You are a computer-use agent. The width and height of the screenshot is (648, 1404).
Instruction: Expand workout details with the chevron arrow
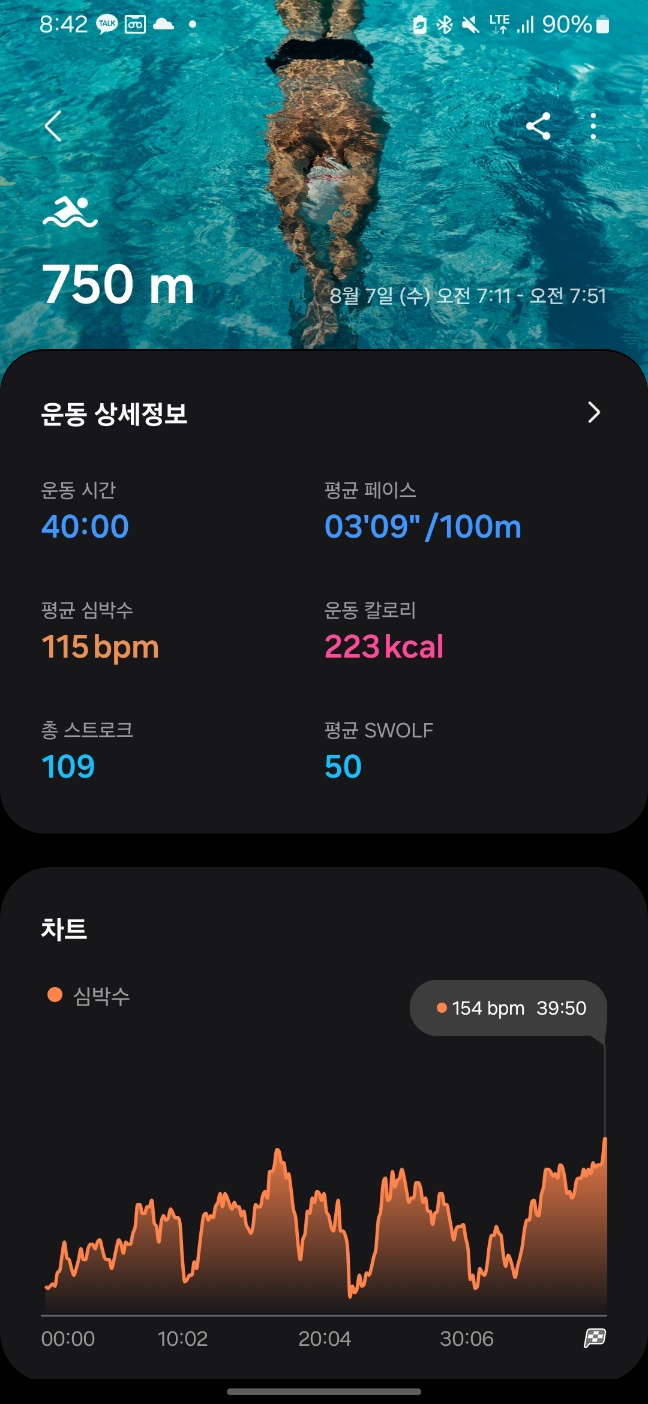click(594, 413)
